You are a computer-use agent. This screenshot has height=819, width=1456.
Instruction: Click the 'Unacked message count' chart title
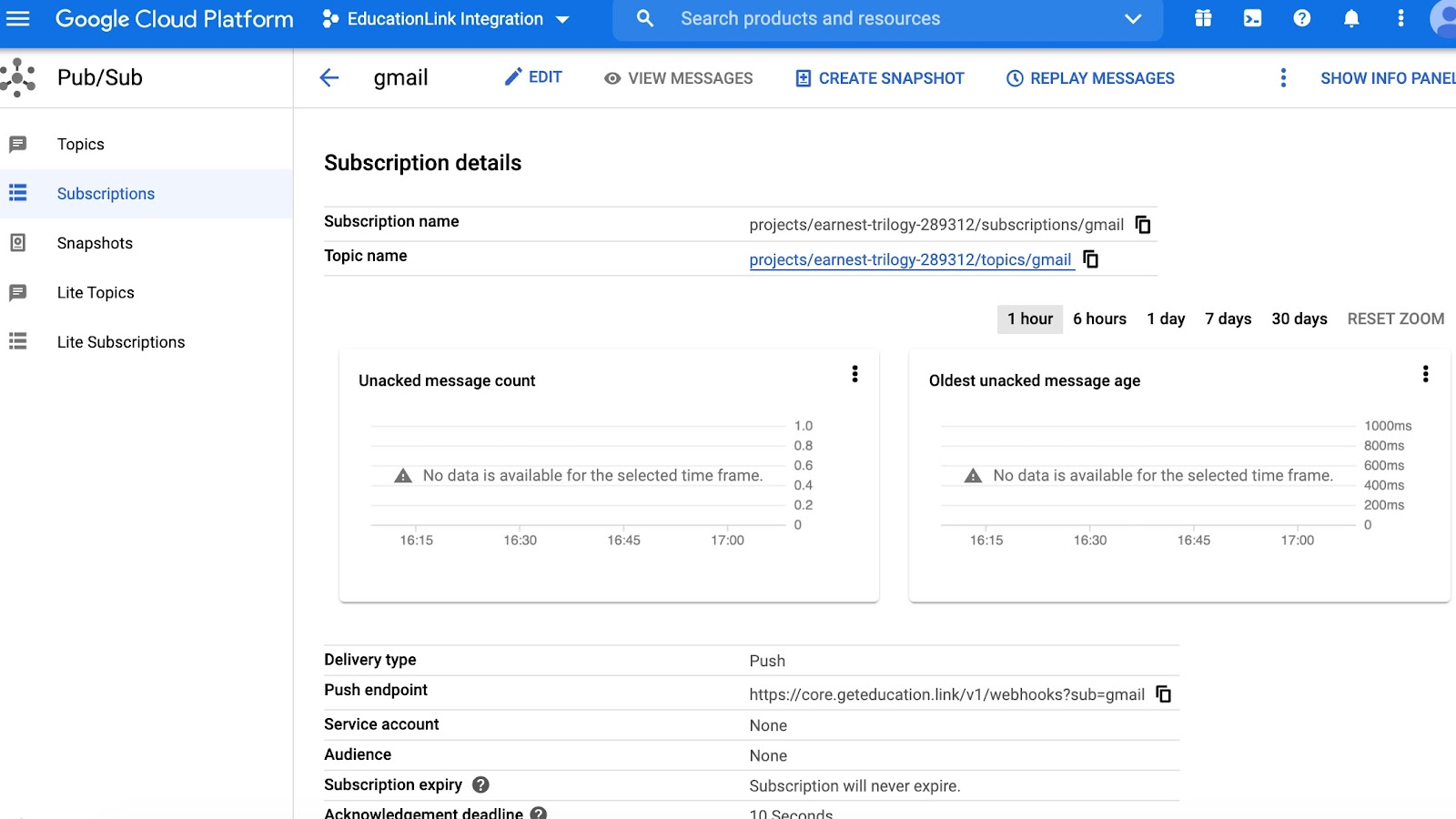[x=447, y=380]
